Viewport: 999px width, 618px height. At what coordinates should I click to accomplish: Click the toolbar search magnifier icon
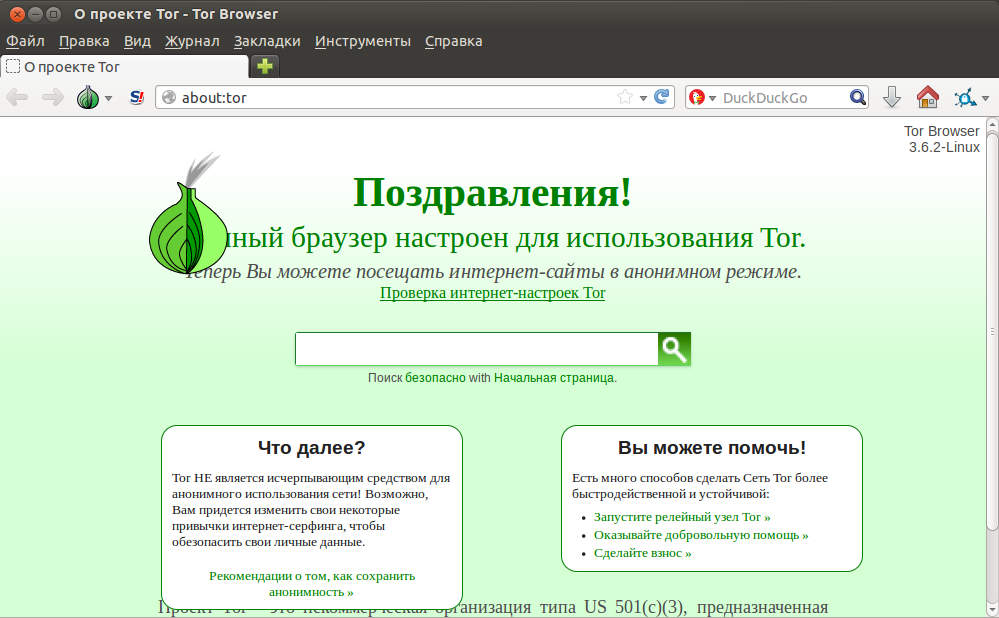tap(858, 97)
